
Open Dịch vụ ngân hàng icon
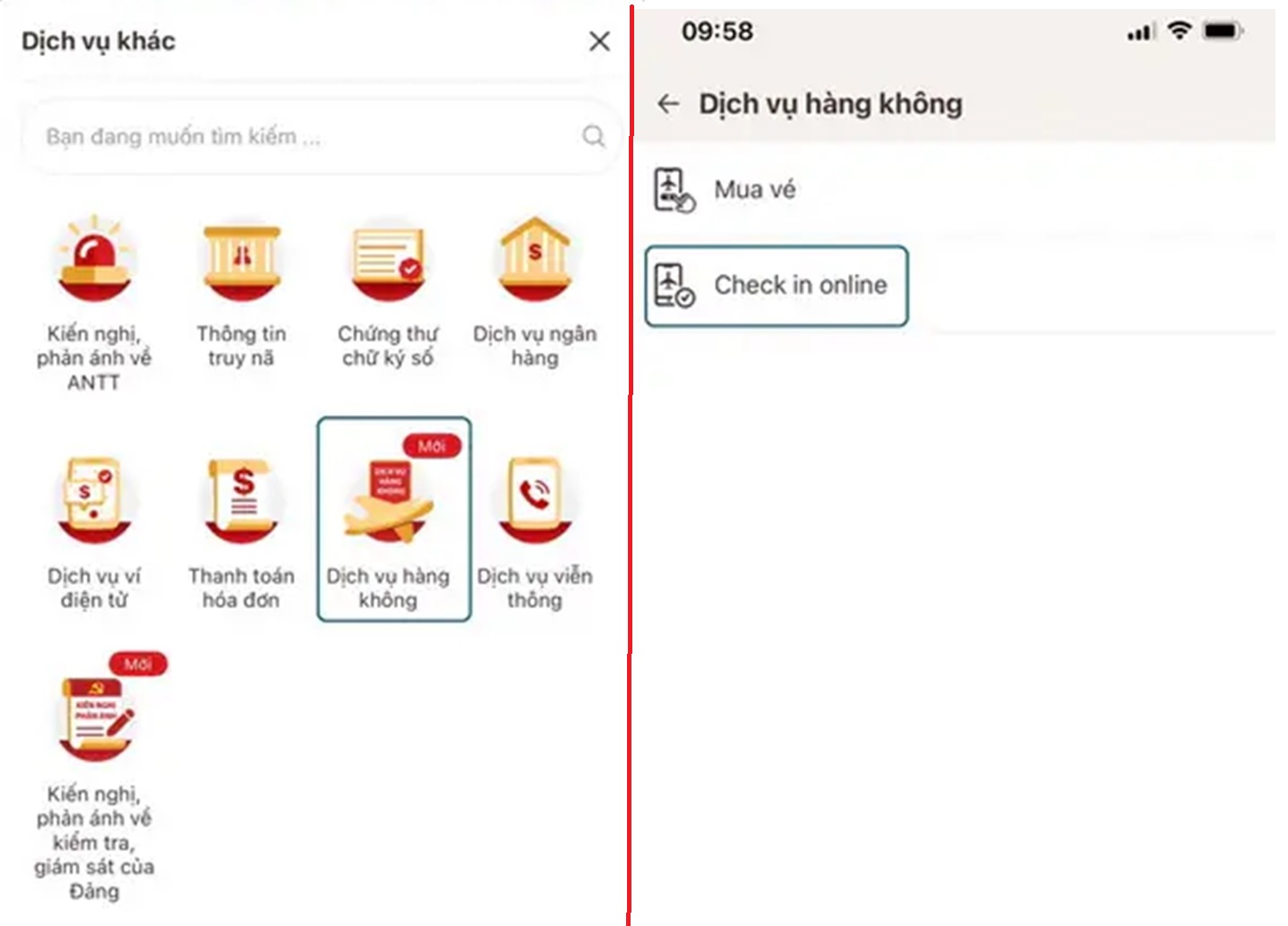click(x=535, y=259)
